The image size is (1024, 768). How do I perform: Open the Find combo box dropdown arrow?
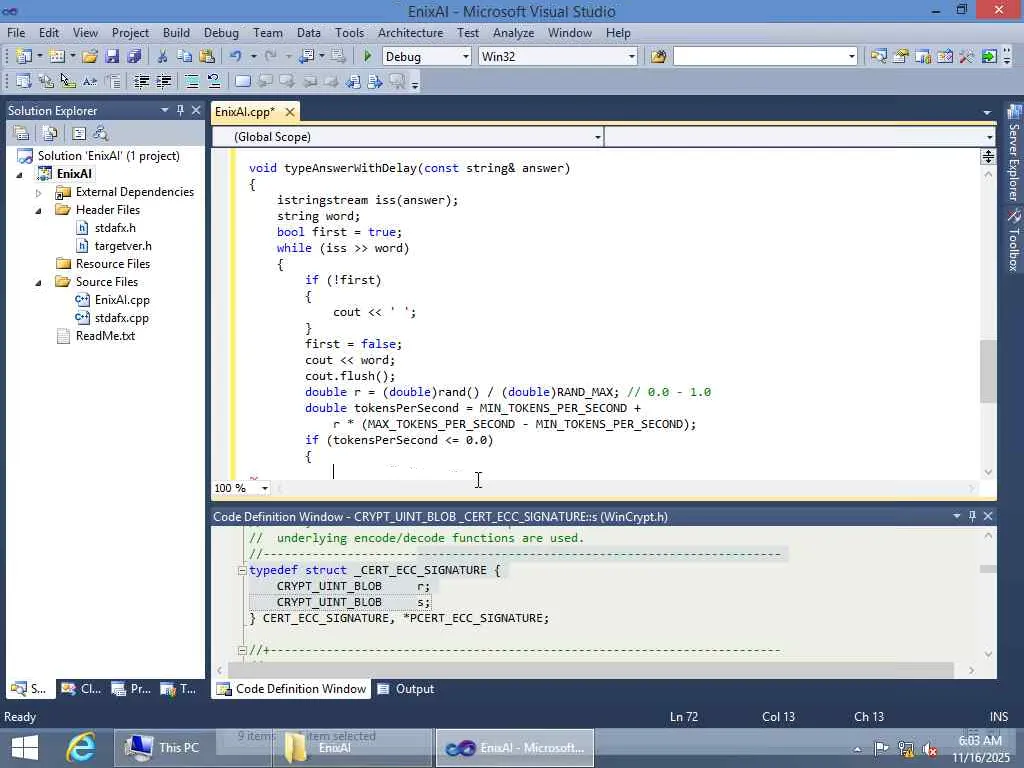[x=851, y=57]
